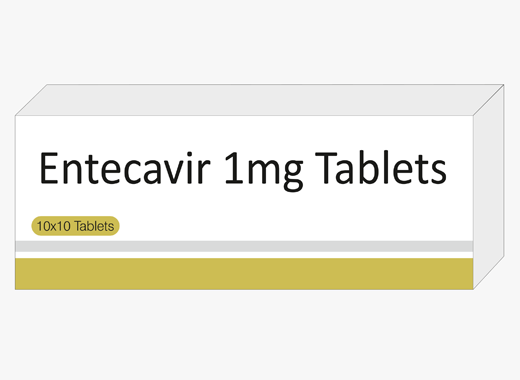The width and height of the screenshot is (520, 380).
Task: Click the capital E in Entecavir
Action: [50, 168]
